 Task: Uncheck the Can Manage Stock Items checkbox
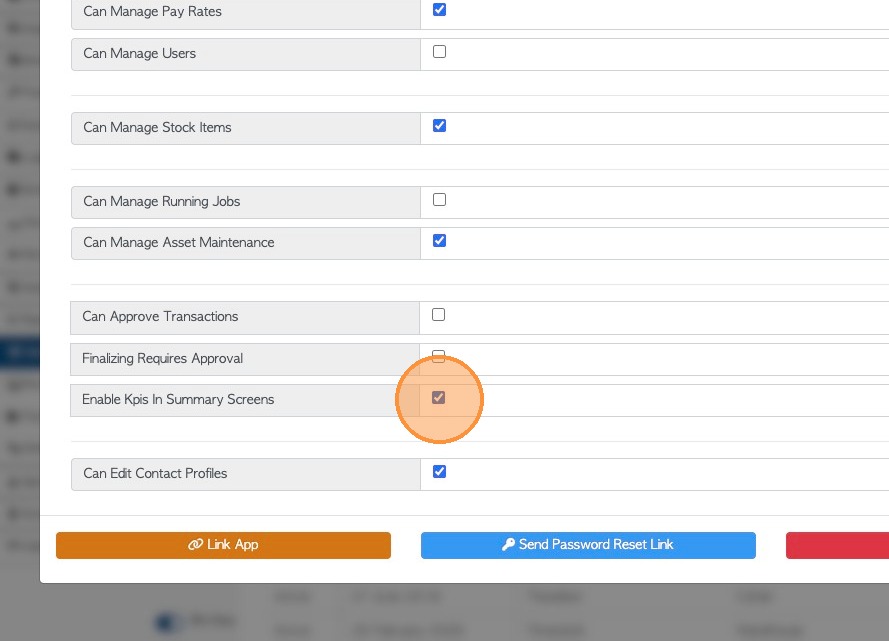(x=439, y=126)
